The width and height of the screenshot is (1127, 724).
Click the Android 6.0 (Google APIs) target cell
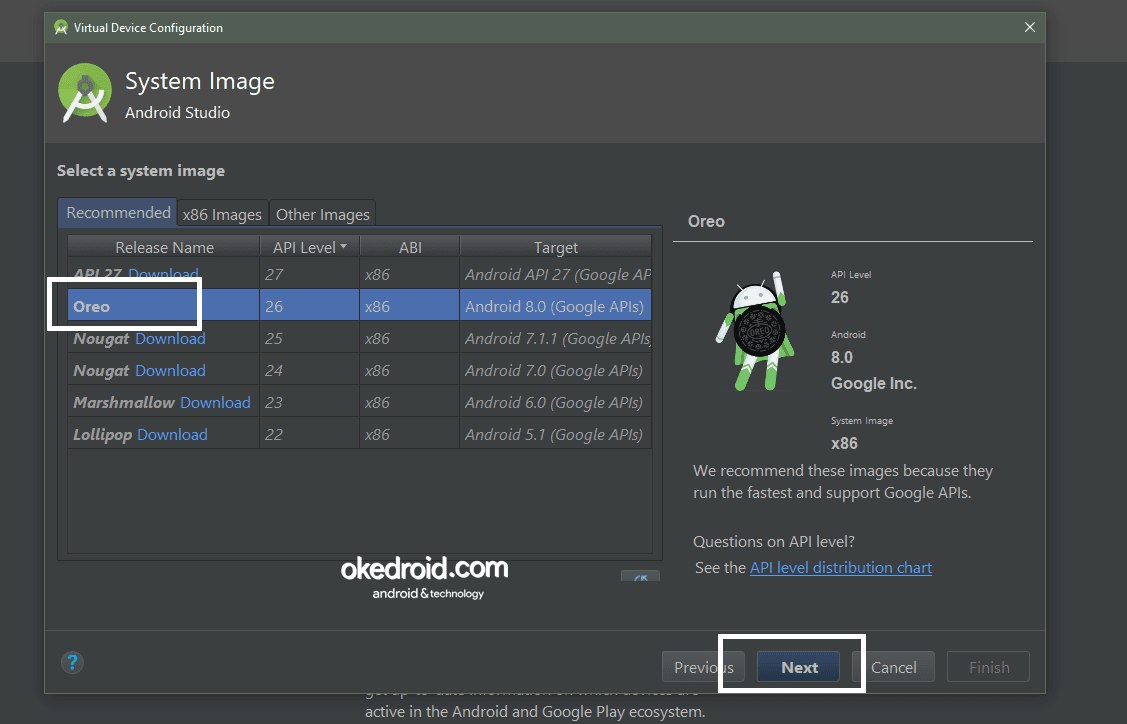point(556,402)
